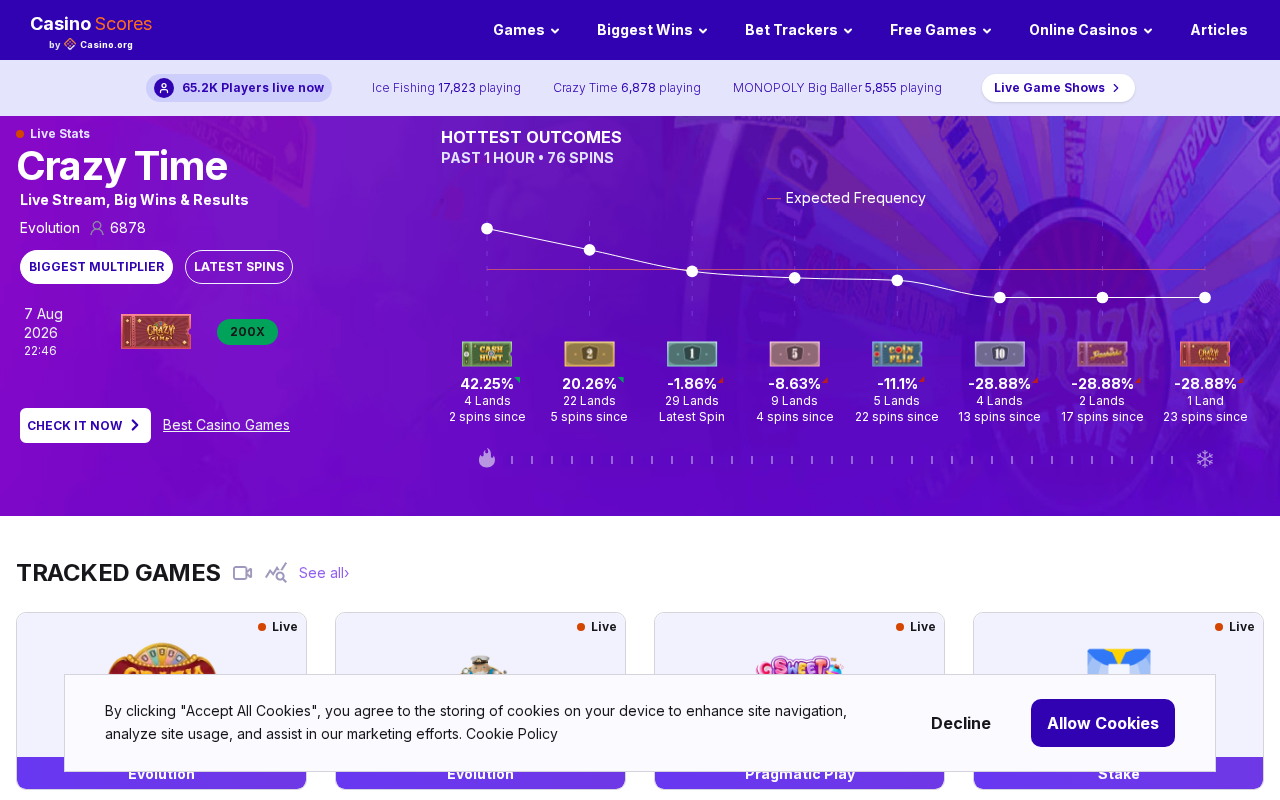Click the 200X multiplier badge
Viewport: 1280px width, 800px height.
(x=247, y=332)
